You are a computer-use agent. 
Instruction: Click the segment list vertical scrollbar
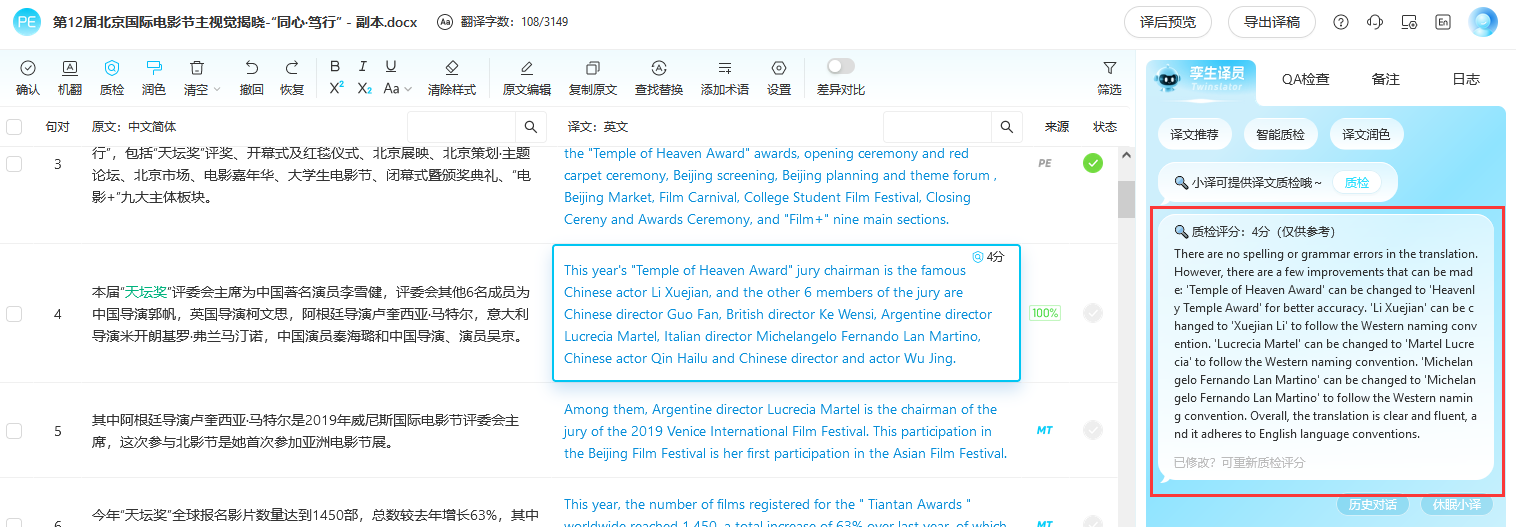tap(1126, 200)
